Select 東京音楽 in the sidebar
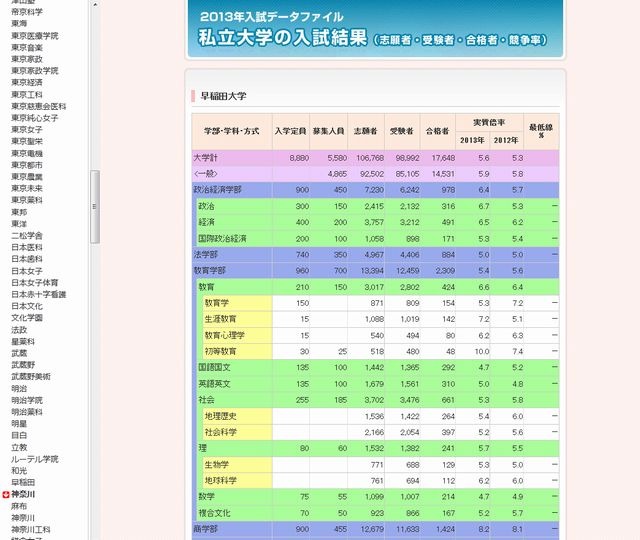 coord(27,47)
